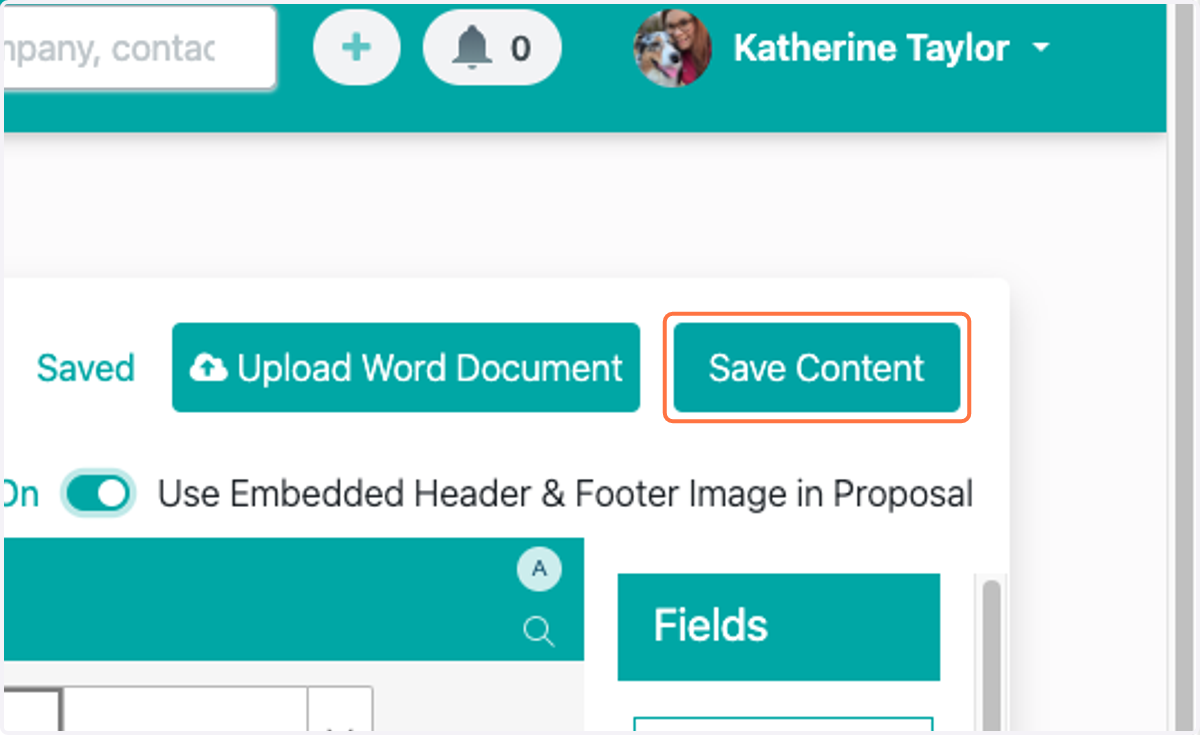Open search with the editor magnifier icon

pyautogui.click(x=539, y=631)
